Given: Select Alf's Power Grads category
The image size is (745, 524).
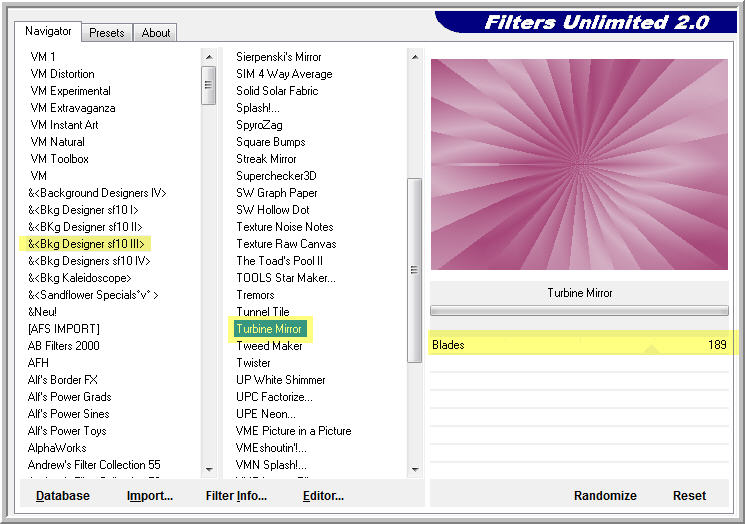Looking at the screenshot, I should [69, 397].
